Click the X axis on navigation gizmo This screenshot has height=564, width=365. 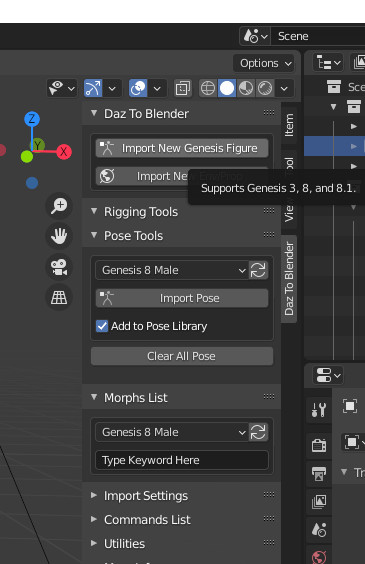tap(64, 151)
